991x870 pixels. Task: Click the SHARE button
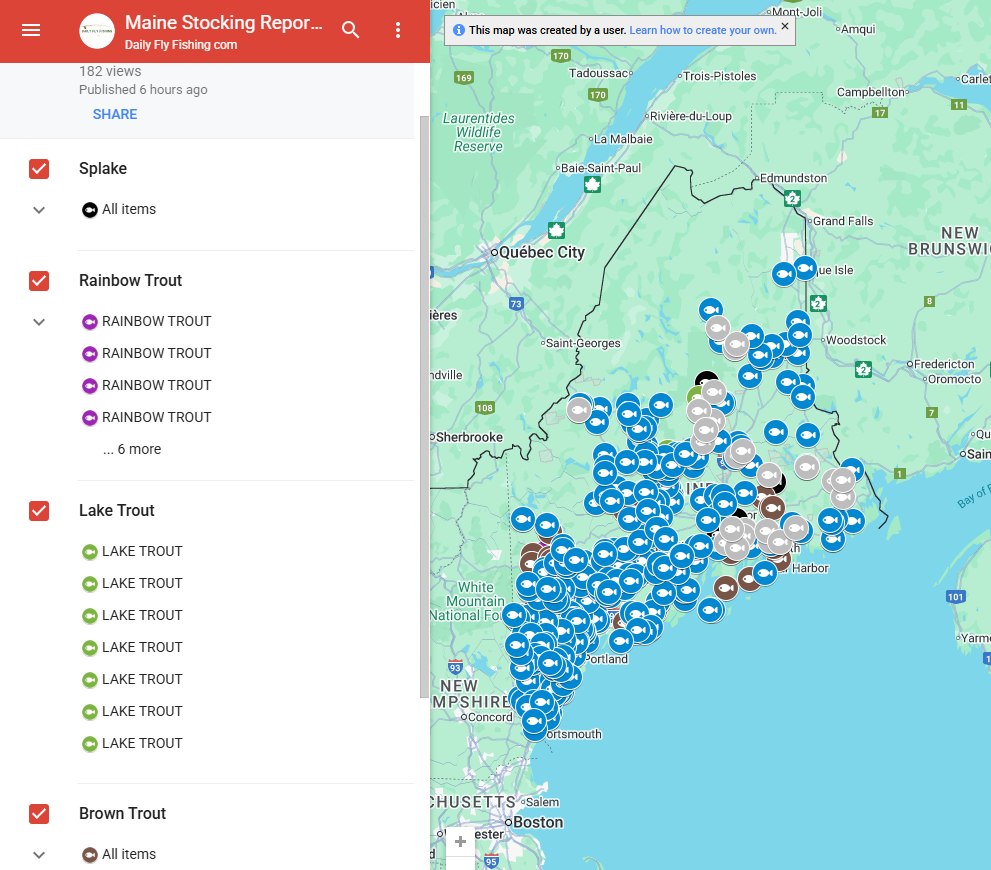(x=114, y=114)
